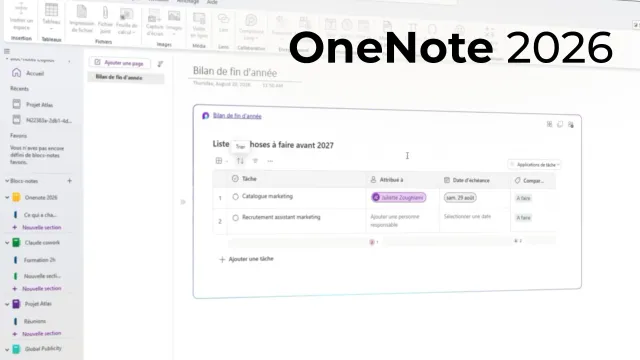The width and height of the screenshot is (640, 360).
Task: Click the Loop logo icon in the component
Action: 205,116
